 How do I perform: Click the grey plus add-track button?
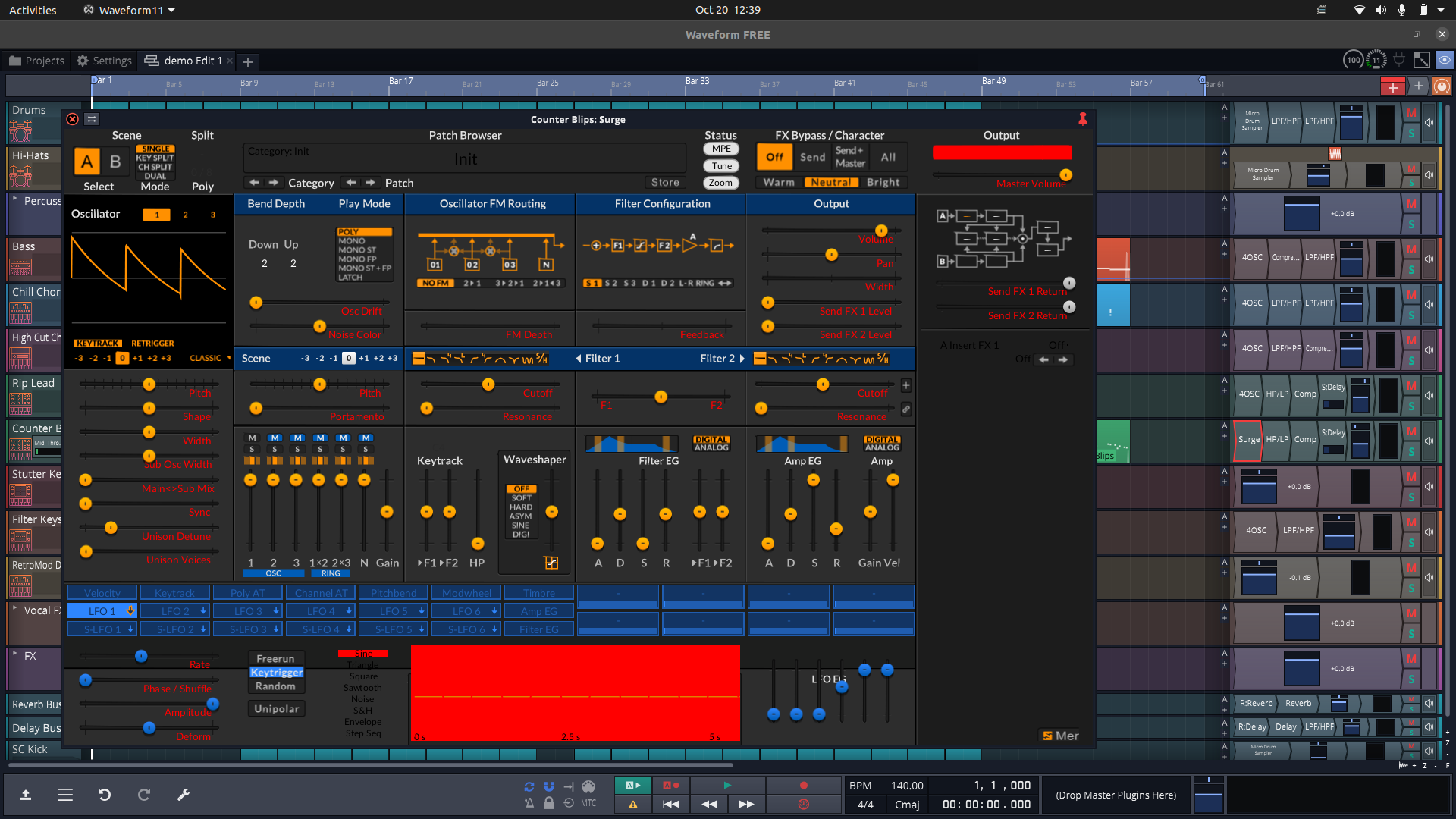pyautogui.click(x=1419, y=86)
